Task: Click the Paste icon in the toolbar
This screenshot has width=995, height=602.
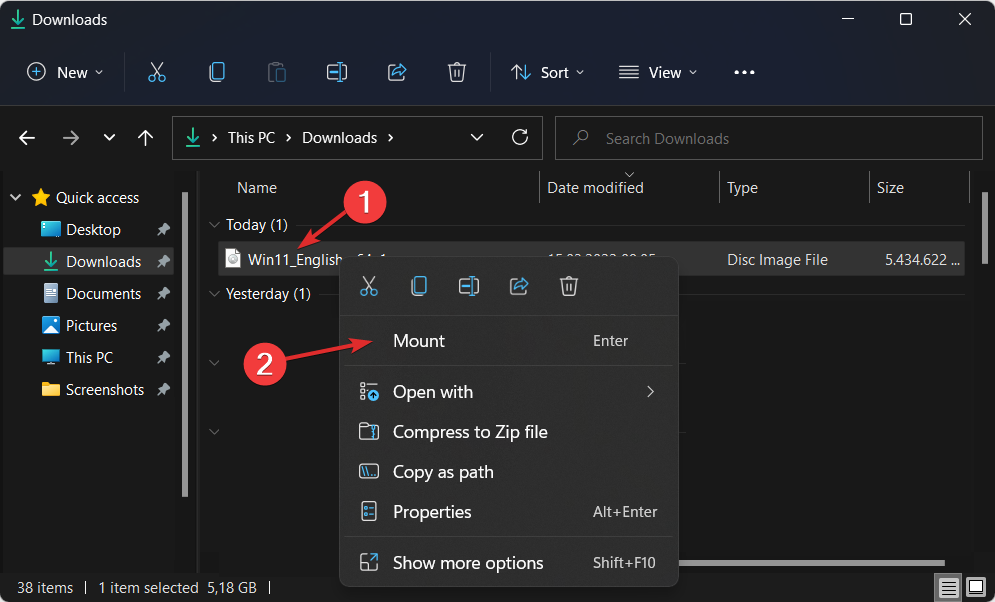Action: coord(276,72)
